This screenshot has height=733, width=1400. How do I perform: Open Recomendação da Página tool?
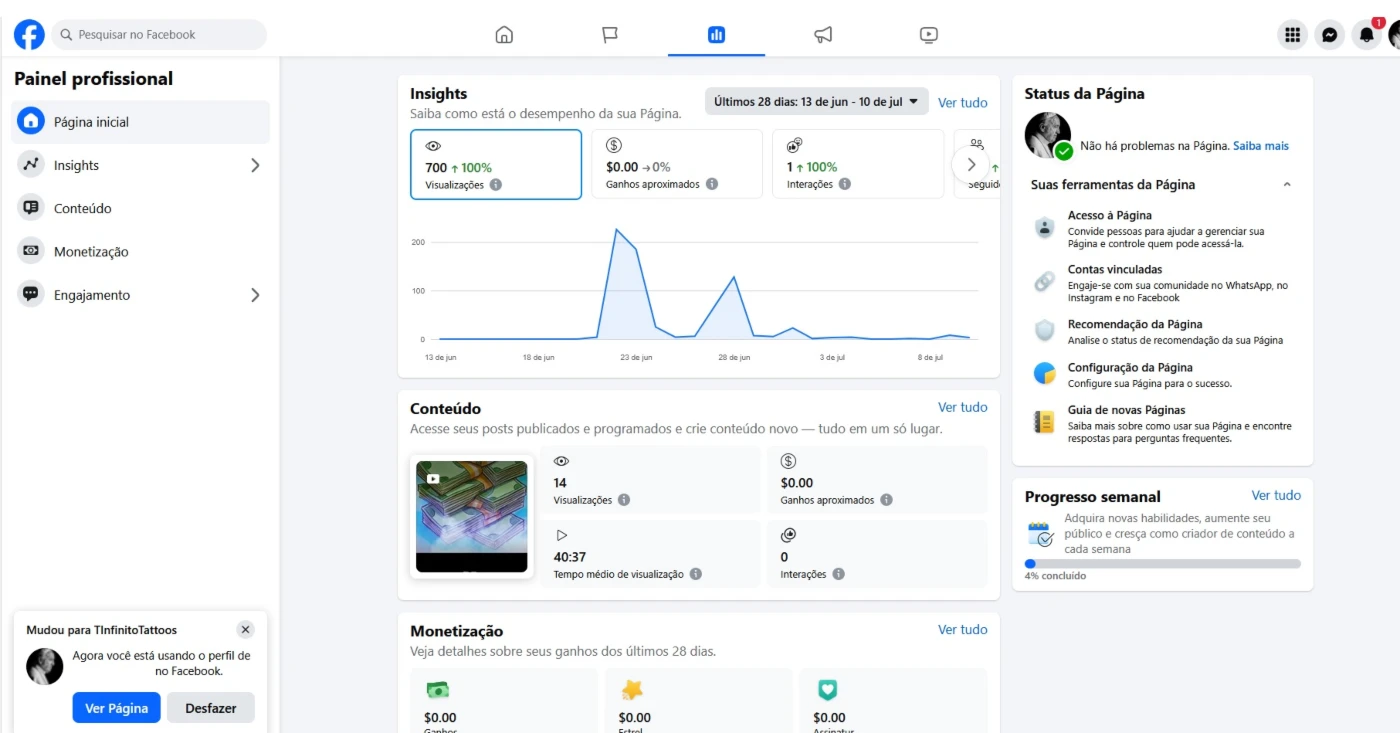(1162, 332)
